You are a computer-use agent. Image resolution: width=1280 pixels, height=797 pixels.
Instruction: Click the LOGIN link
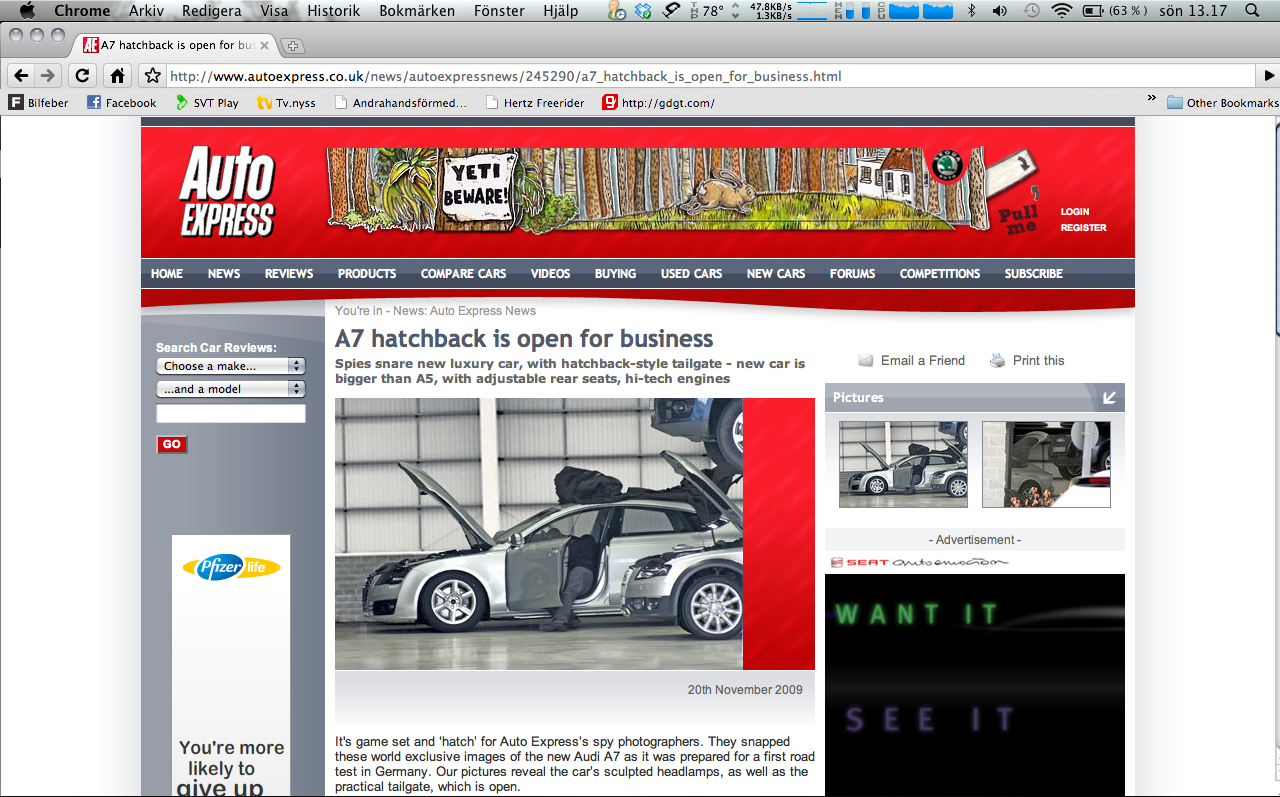click(1075, 212)
